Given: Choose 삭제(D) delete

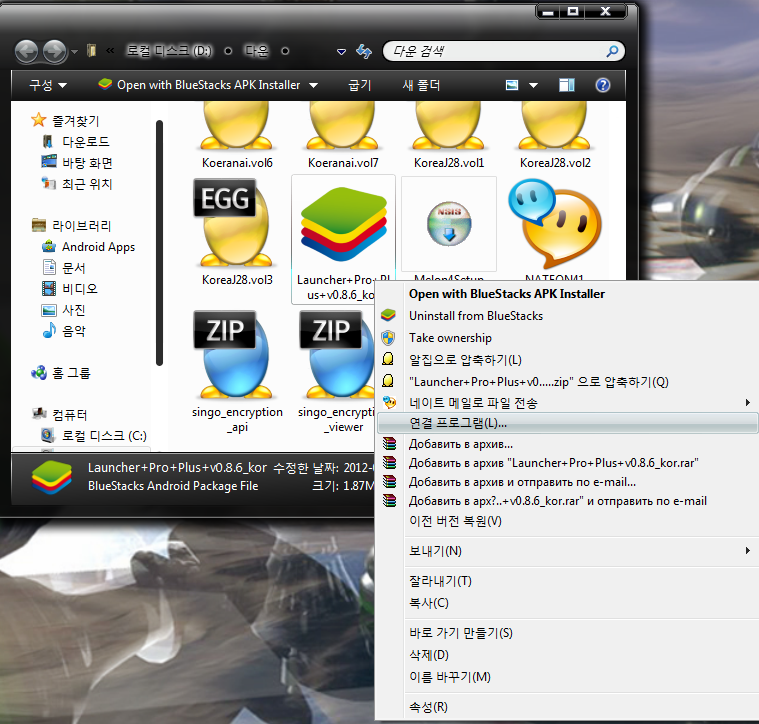Looking at the screenshot, I should 566,655.
